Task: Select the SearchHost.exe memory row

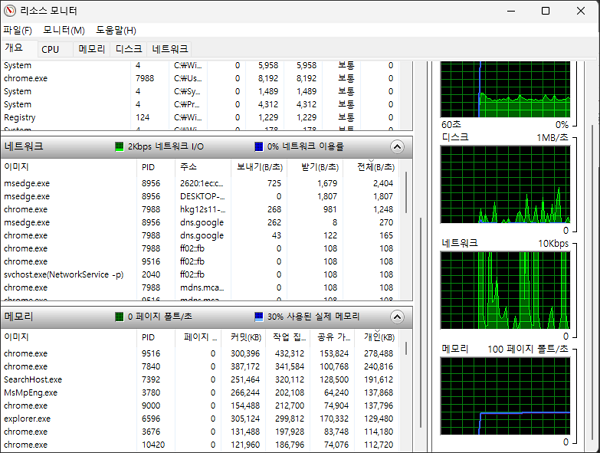Action: pyautogui.click(x=201, y=380)
